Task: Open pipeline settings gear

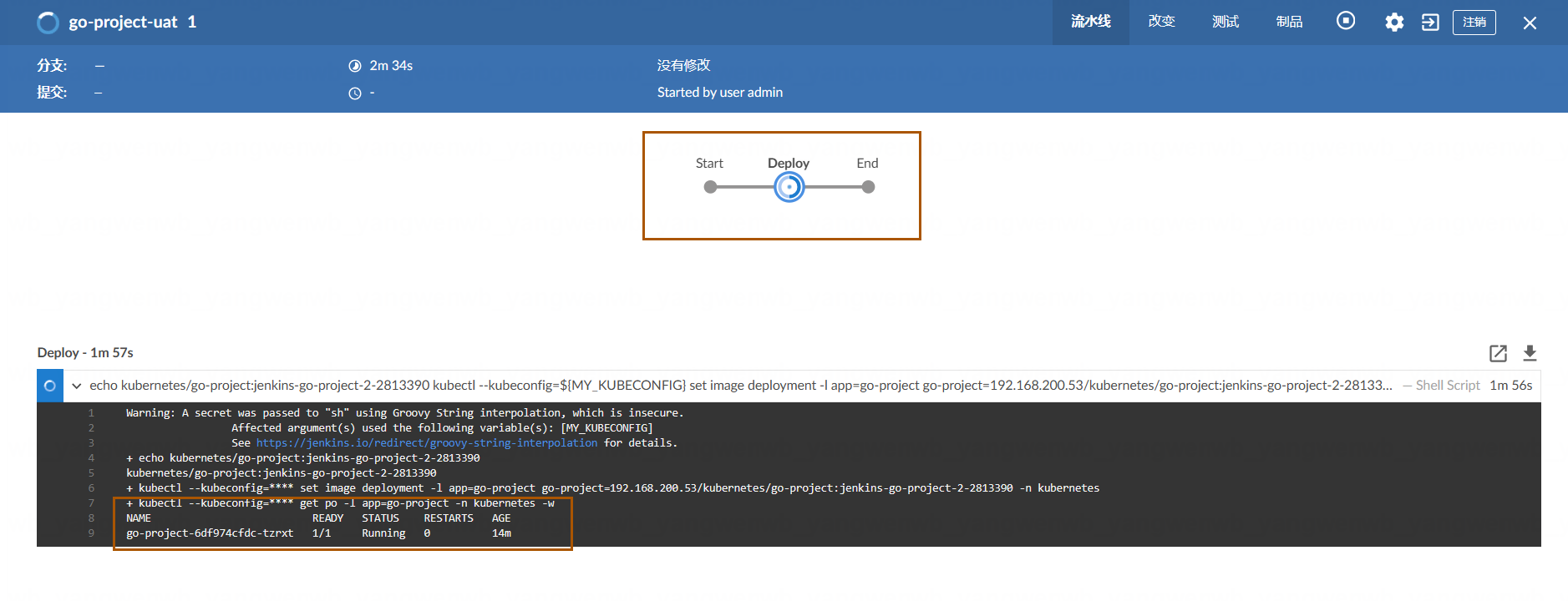Action: [x=1394, y=23]
